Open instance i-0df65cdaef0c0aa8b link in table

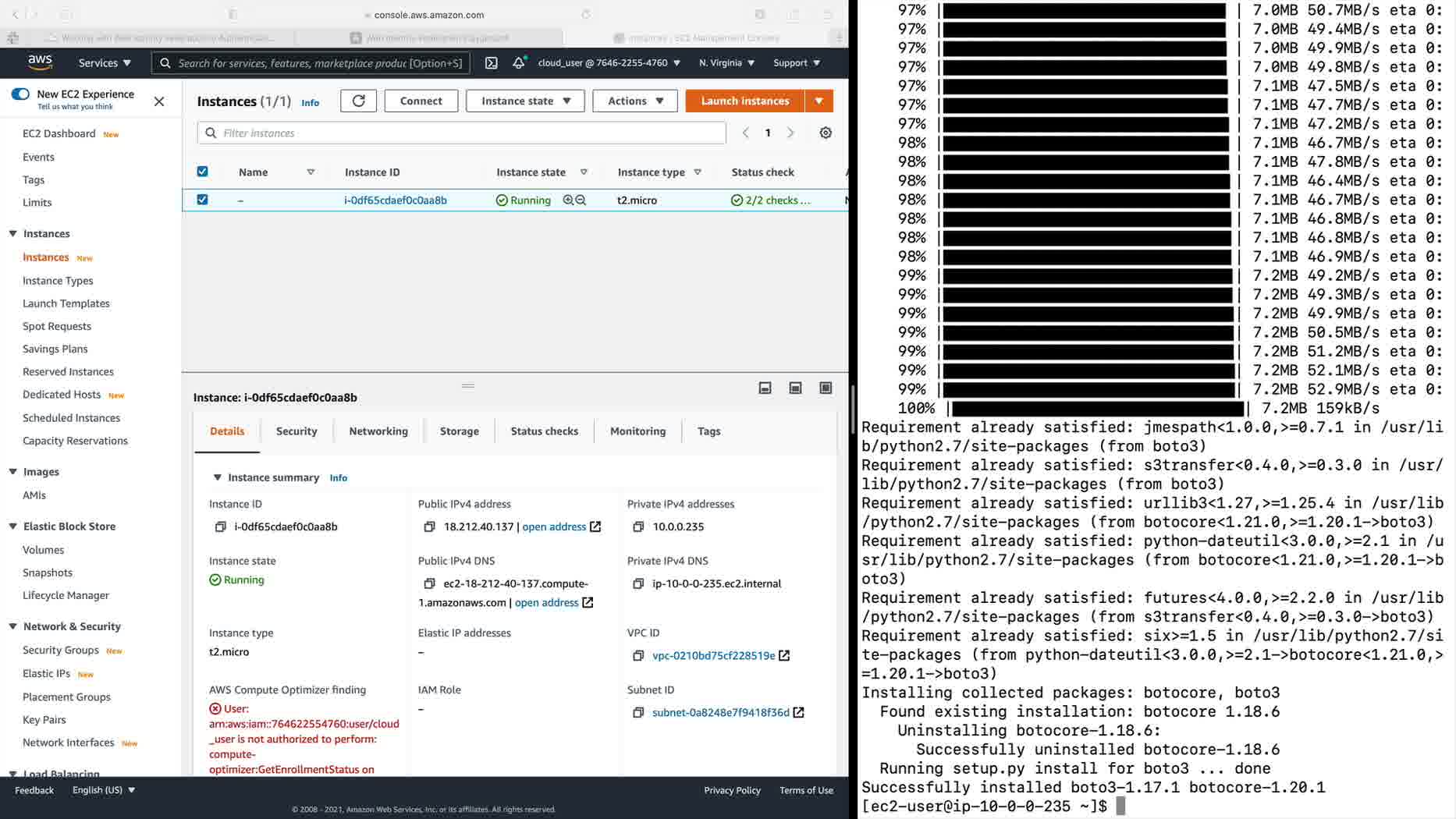(396, 200)
